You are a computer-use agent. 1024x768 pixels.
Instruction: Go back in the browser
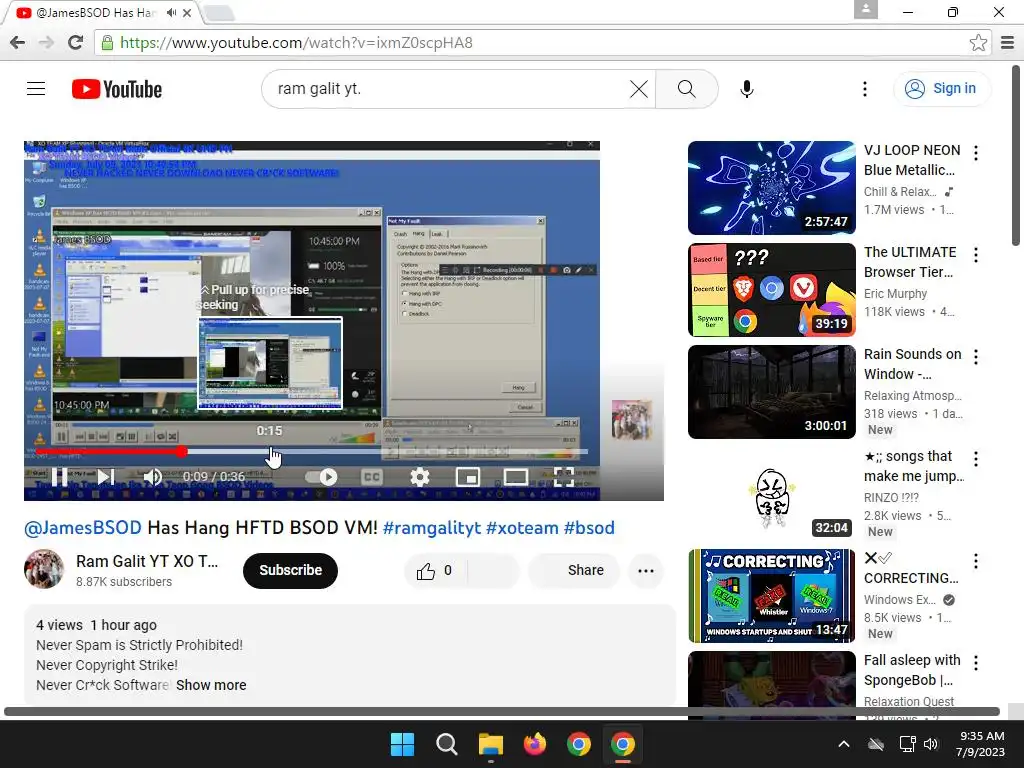coord(18,43)
